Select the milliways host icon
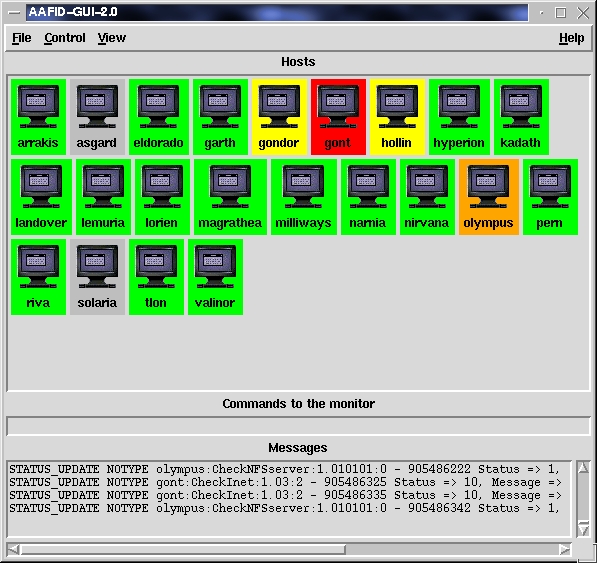The width and height of the screenshot is (597, 563). 303,197
